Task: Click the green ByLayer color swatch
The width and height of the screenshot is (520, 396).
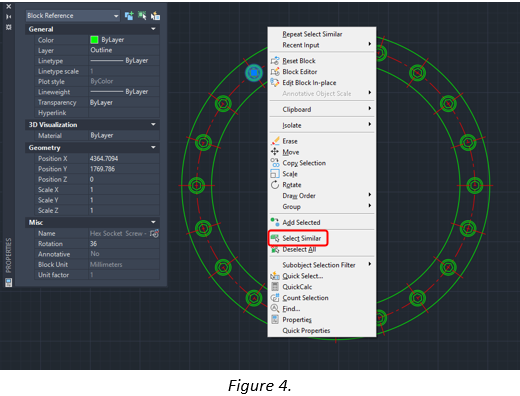Action: pos(94,40)
